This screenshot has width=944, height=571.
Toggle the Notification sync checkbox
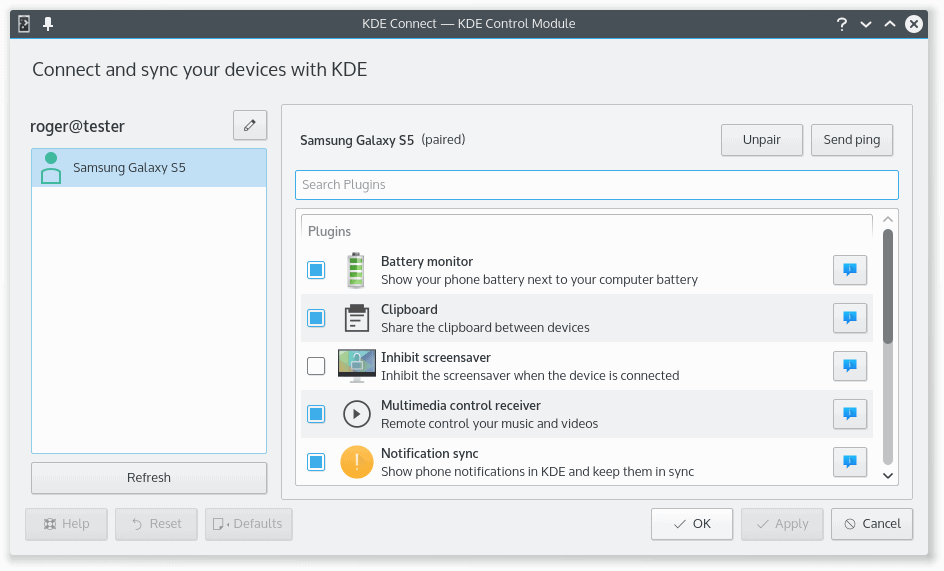[x=316, y=462]
